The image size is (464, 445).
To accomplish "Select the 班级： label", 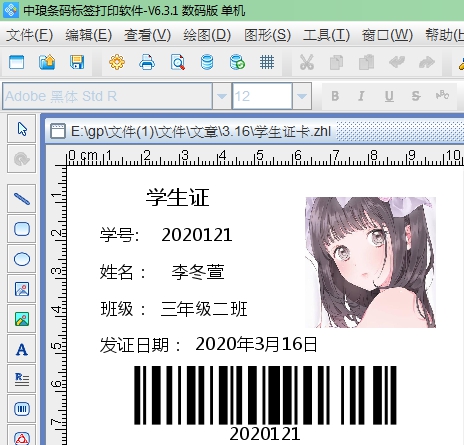I will 123,309.
